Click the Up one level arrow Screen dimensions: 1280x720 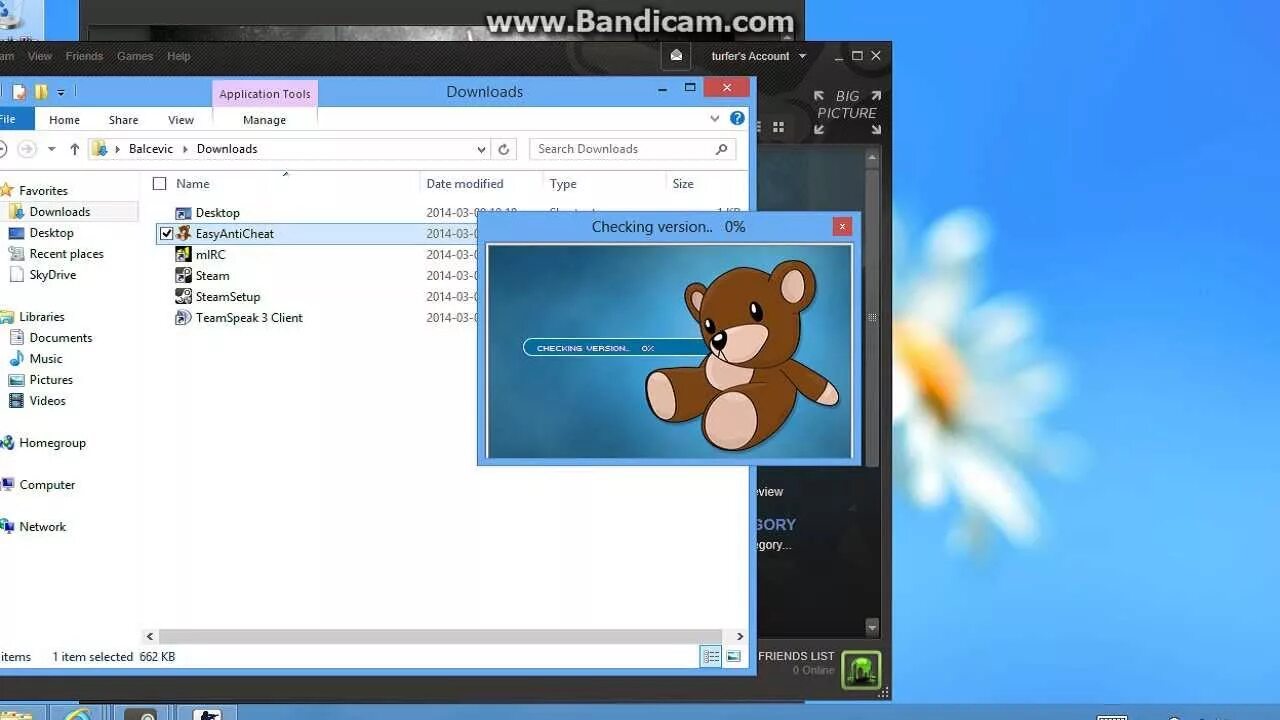[74, 149]
